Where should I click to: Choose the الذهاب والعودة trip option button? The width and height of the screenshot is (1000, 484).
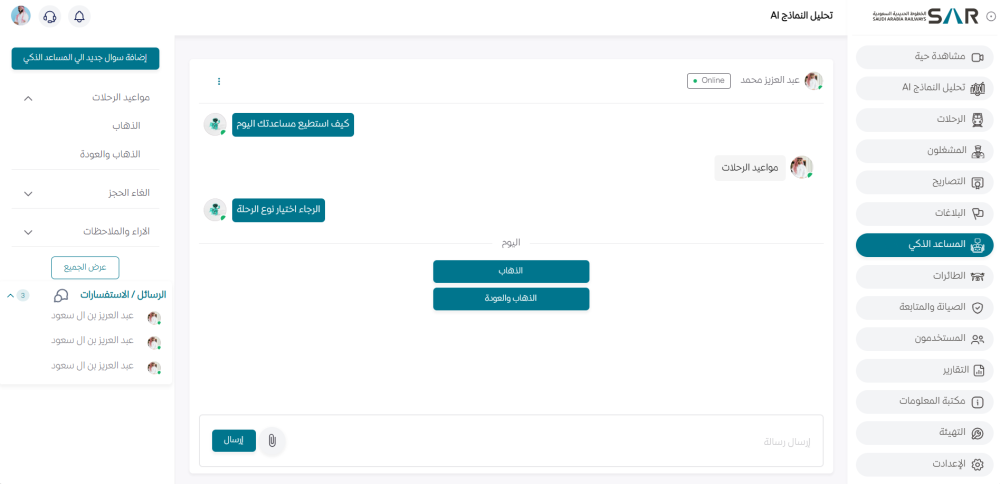(x=511, y=299)
